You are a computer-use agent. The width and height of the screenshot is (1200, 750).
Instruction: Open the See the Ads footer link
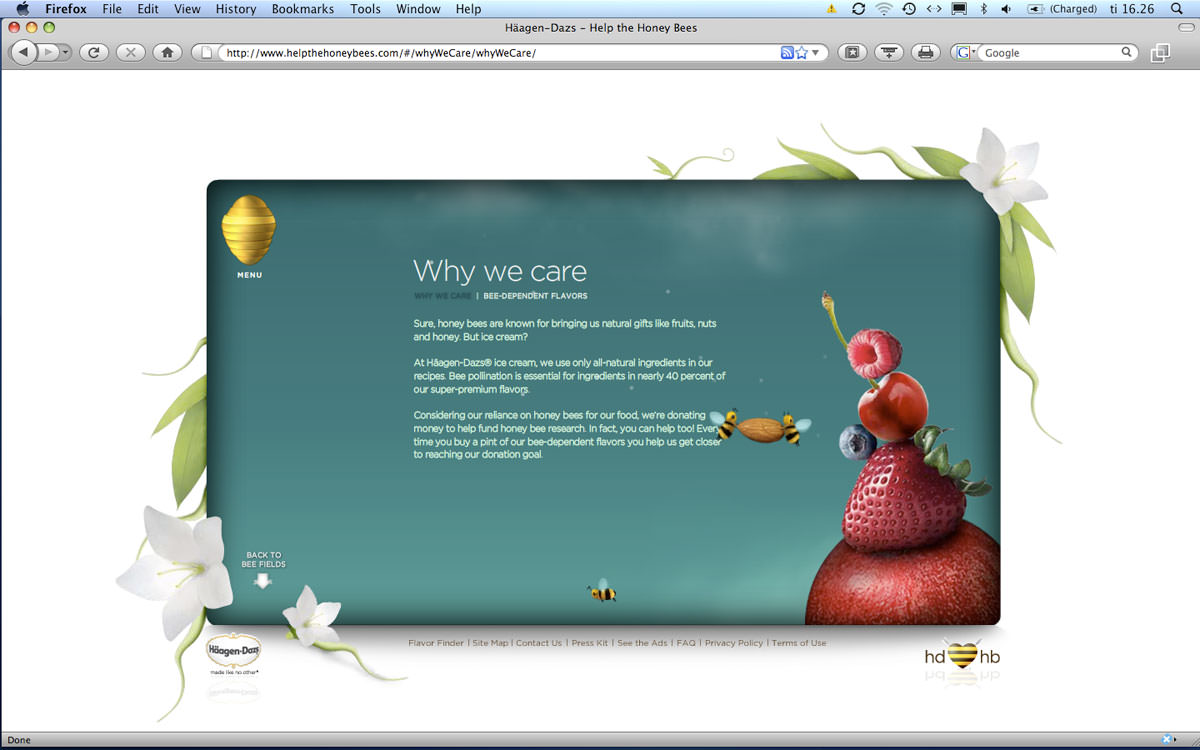(642, 643)
